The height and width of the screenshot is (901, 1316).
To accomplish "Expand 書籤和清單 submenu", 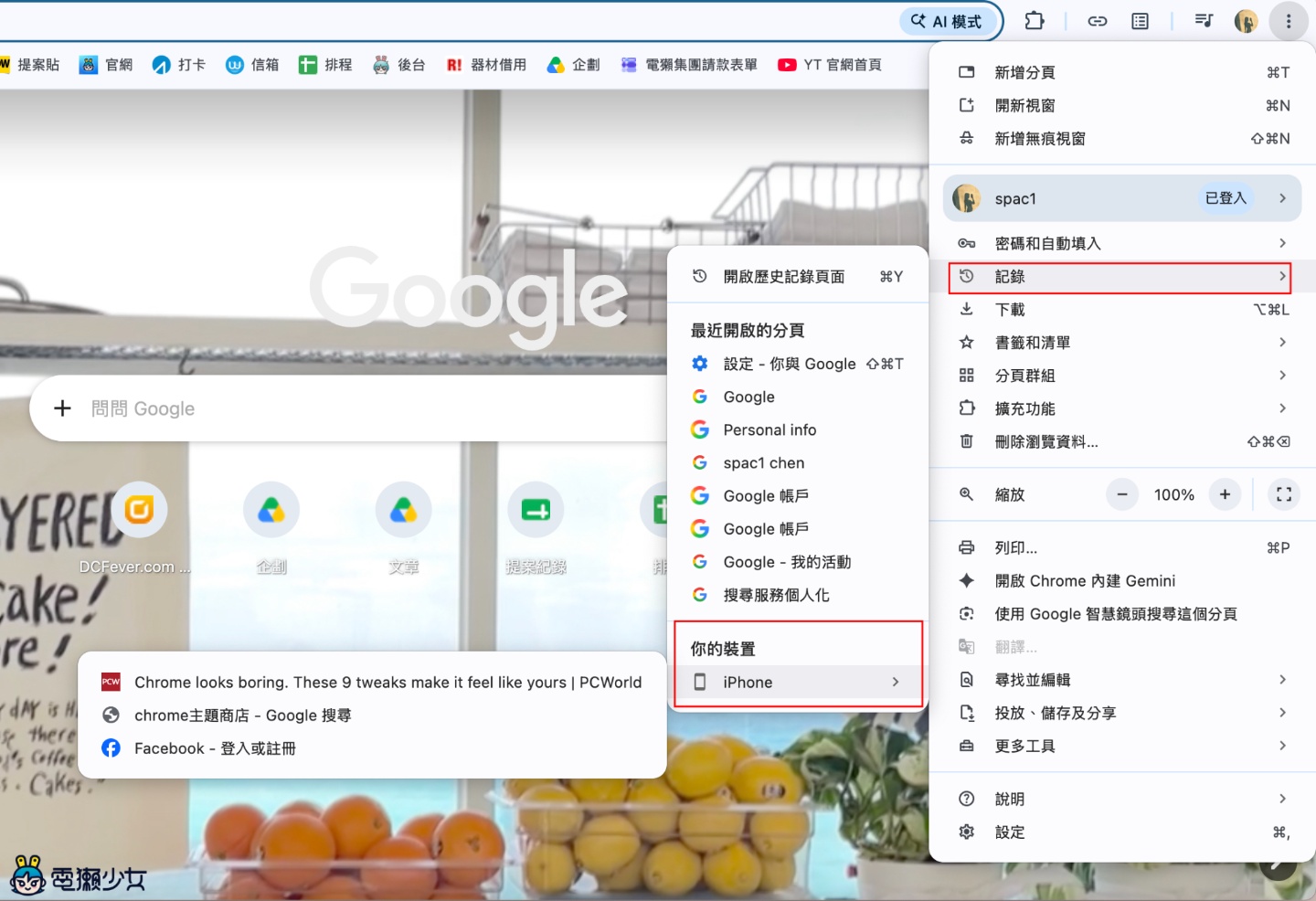I will pyautogui.click(x=1122, y=343).
